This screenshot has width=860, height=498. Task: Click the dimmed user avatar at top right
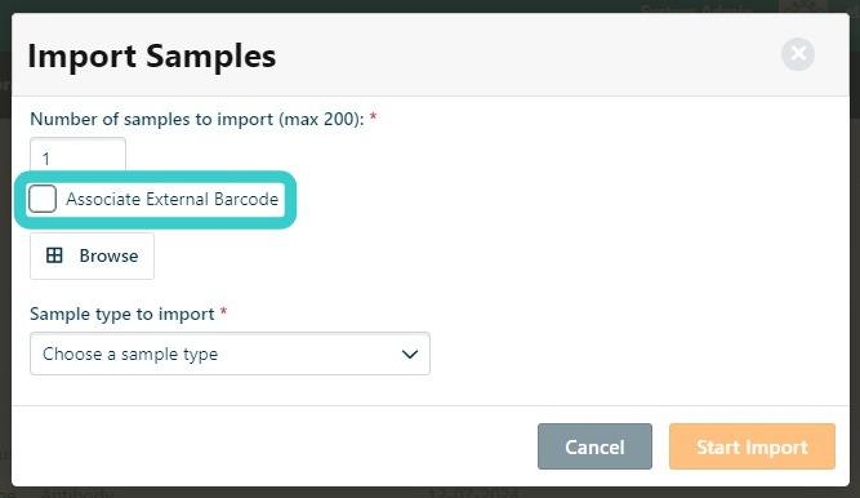tap(803, 7)
